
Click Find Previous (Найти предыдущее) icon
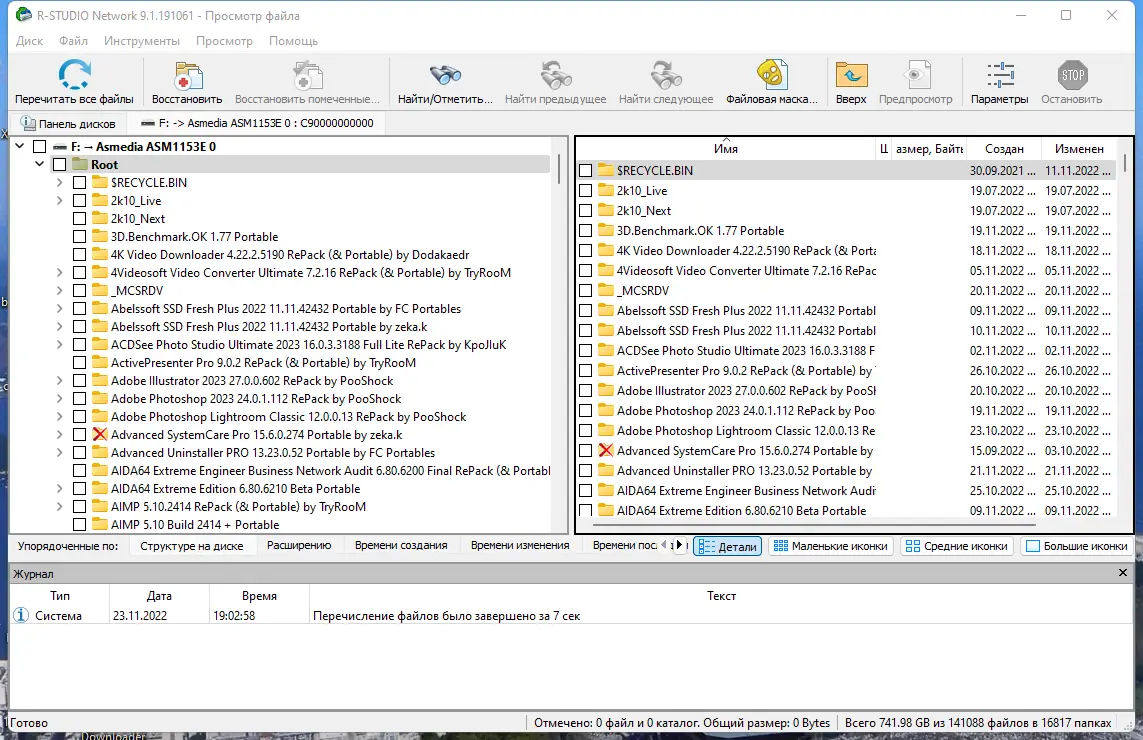pos(555,75)
